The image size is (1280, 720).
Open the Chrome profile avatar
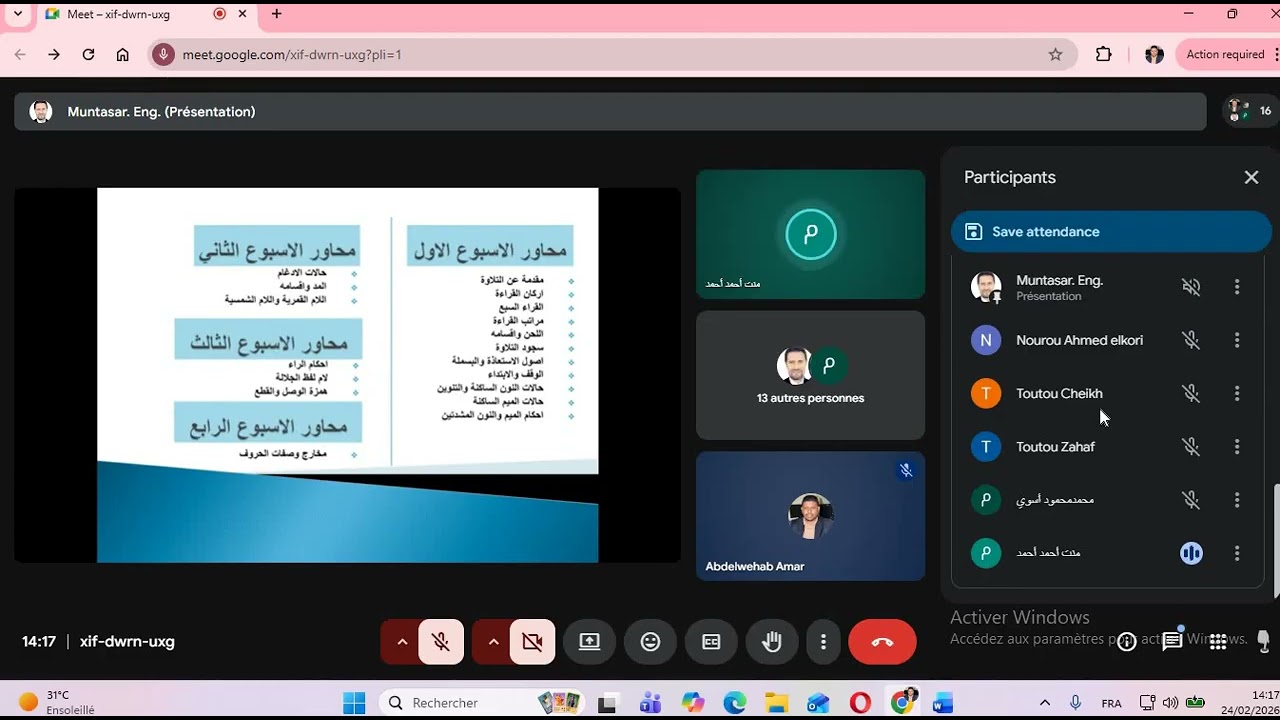(x=1154, y=55)
